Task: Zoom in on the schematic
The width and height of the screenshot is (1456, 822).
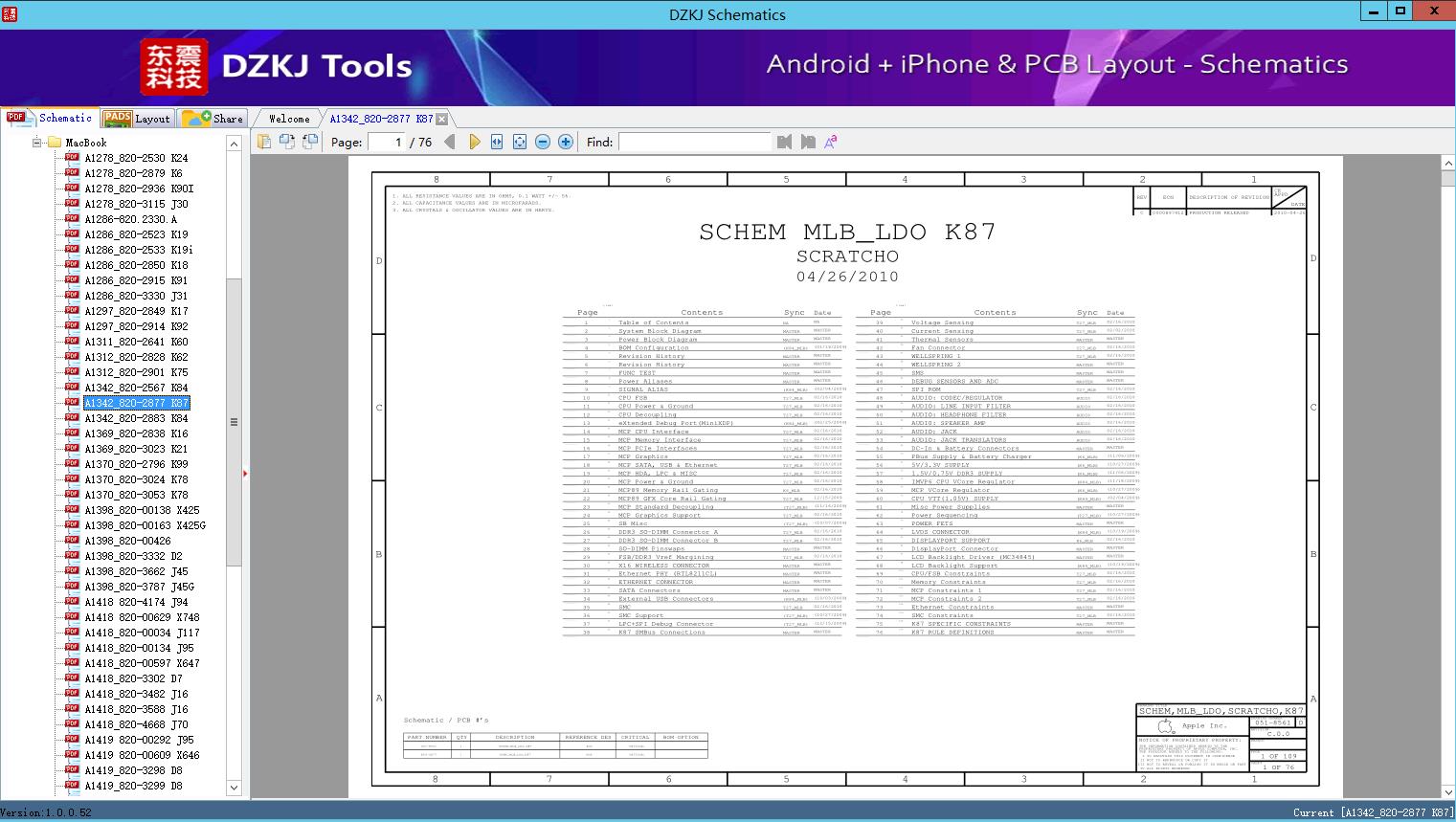Action: coord(566,142)
